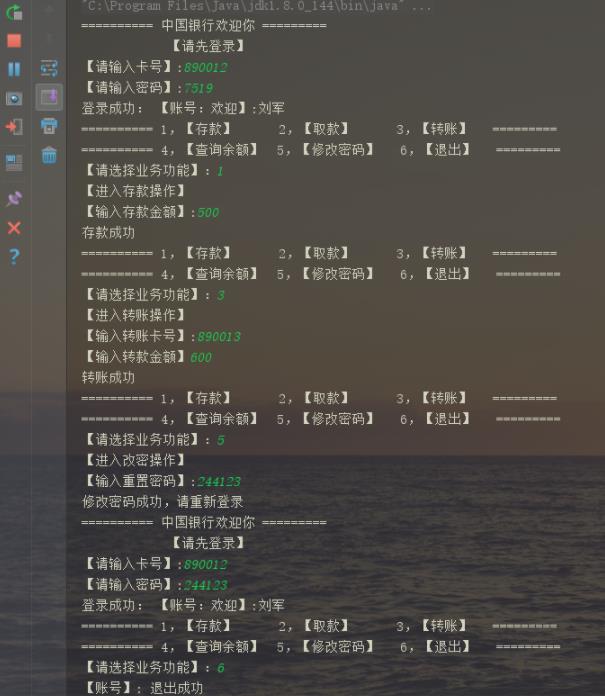Screen dimensions: 605x696
Task: Rerun the program with the green rerun icon
Action: (x=14, y=12)
